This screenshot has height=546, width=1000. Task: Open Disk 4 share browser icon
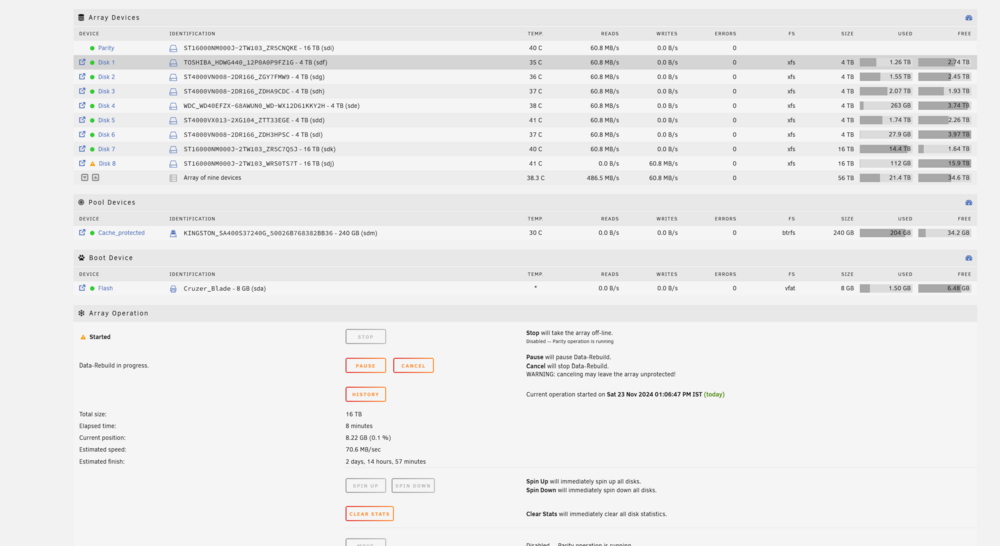(x=82, y=105)
